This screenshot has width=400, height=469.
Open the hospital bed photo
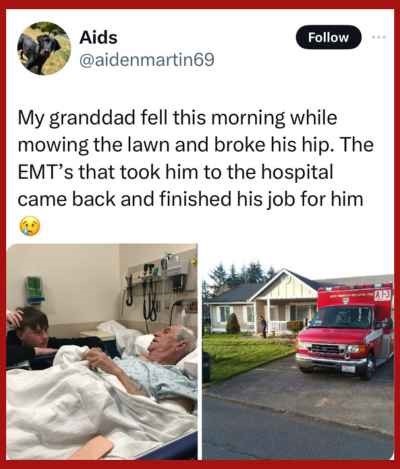102,352
